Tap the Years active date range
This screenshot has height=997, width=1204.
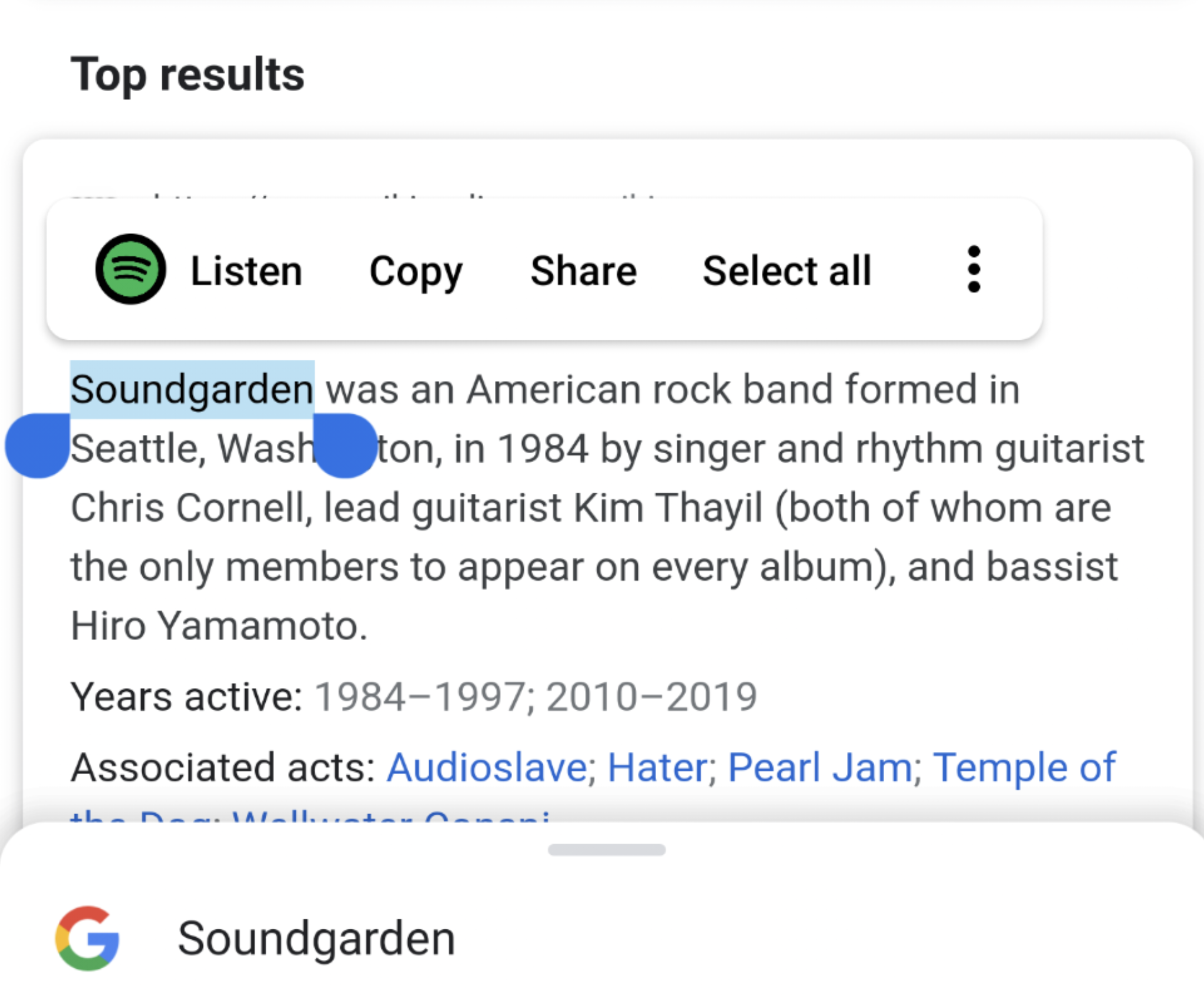pos(536,697)
